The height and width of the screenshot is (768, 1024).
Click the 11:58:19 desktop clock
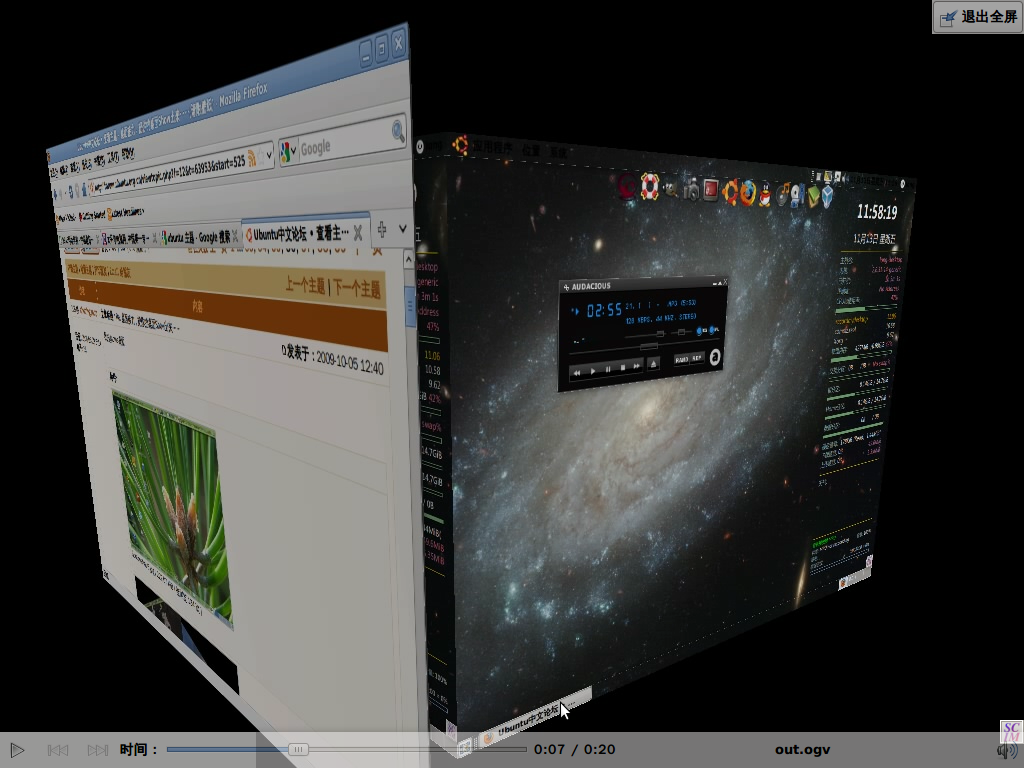click(877, 212)
